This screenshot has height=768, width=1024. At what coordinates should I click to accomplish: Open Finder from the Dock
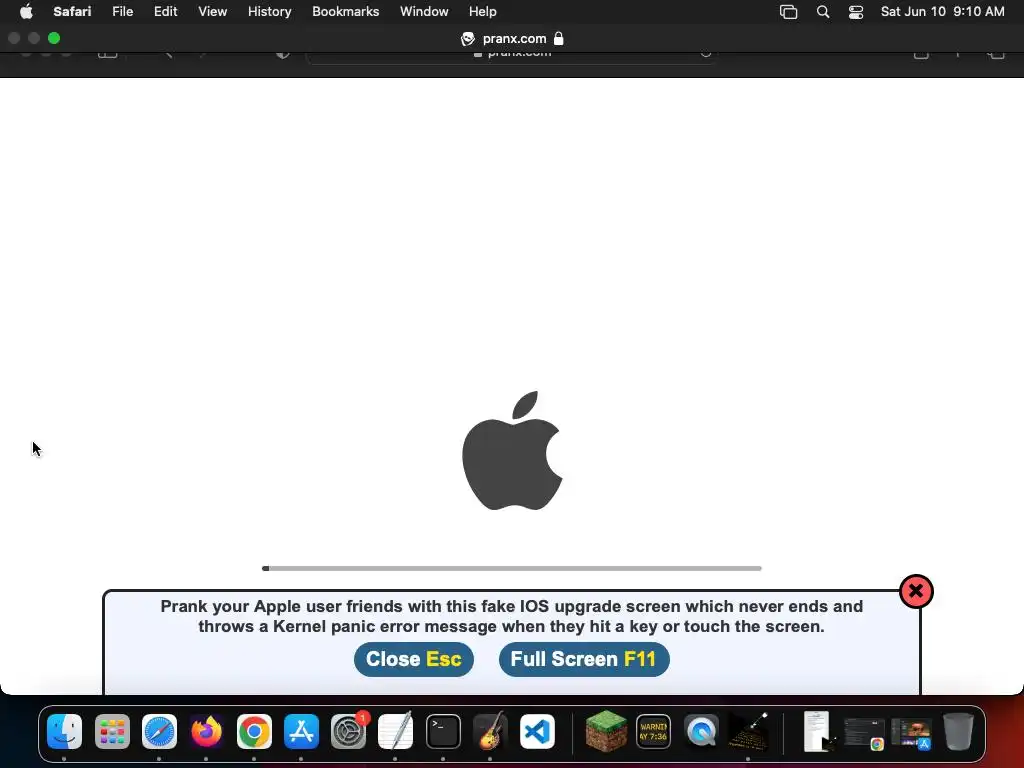pos(65,731)
